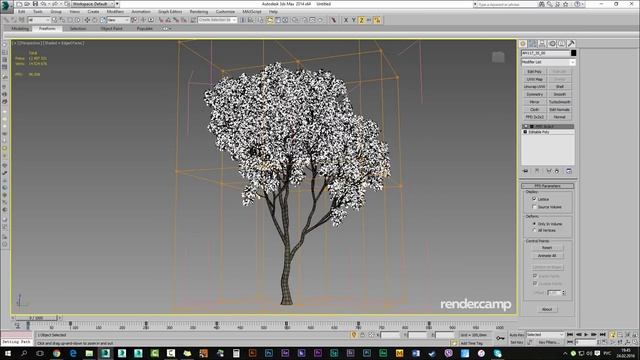
Task: Restrict to Y axis constraint
Action: (x=353, y=20)
